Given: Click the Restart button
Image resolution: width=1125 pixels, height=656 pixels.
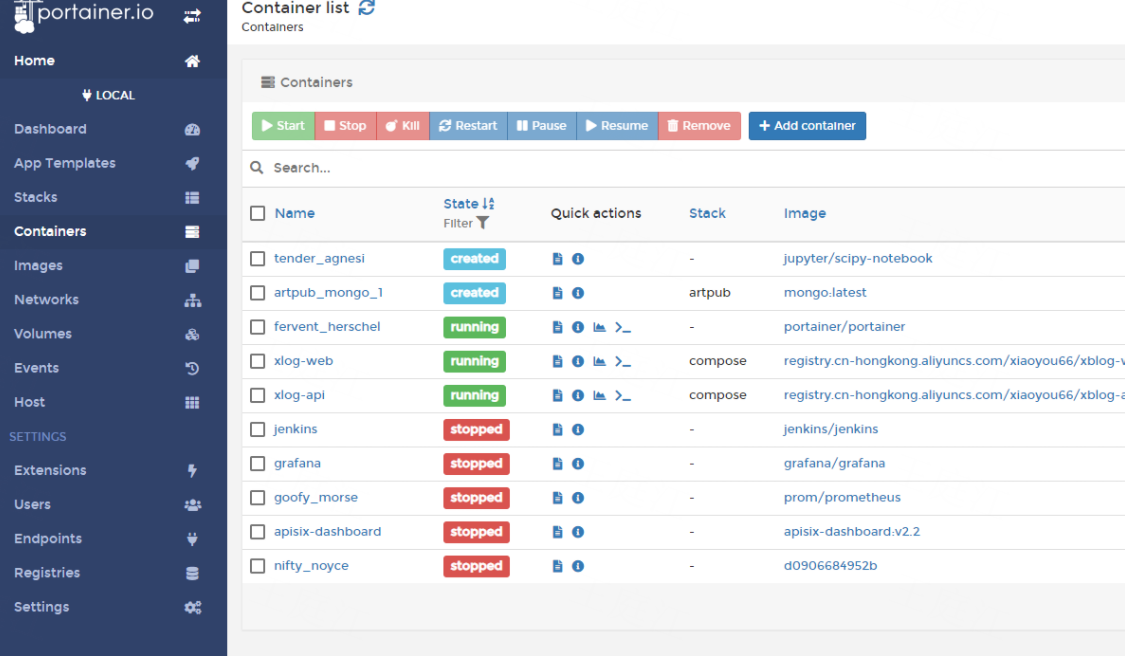Looking at the screenshot, I should (468, 126).
